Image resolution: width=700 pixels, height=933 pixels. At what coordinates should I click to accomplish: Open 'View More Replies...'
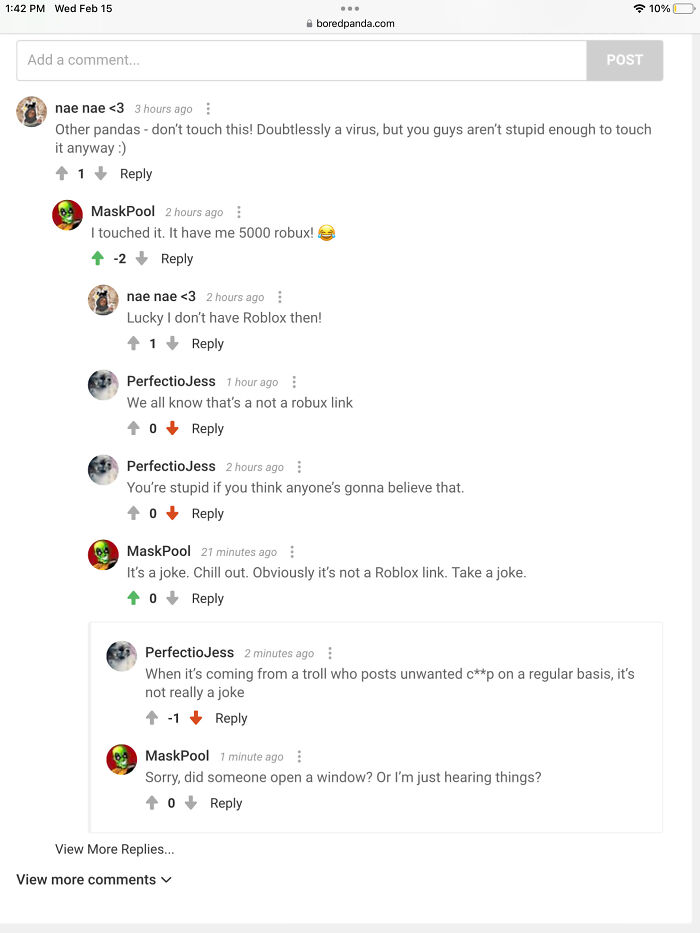pos(114,849)
